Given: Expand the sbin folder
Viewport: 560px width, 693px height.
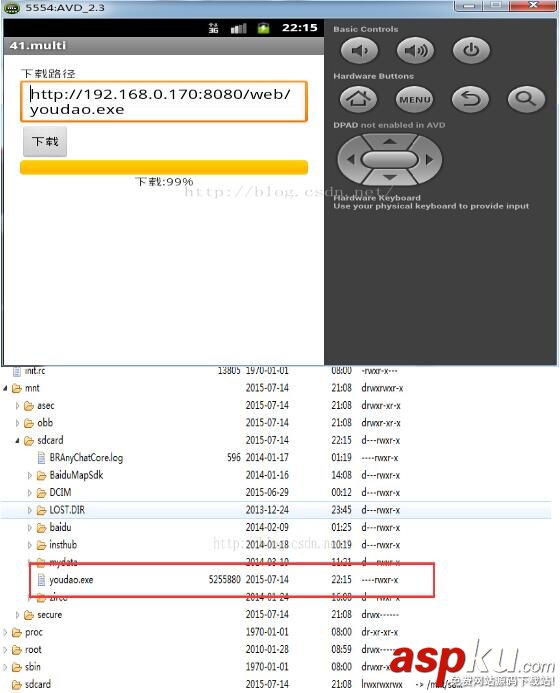Looking at the screenshot, I should click(5, 666).
